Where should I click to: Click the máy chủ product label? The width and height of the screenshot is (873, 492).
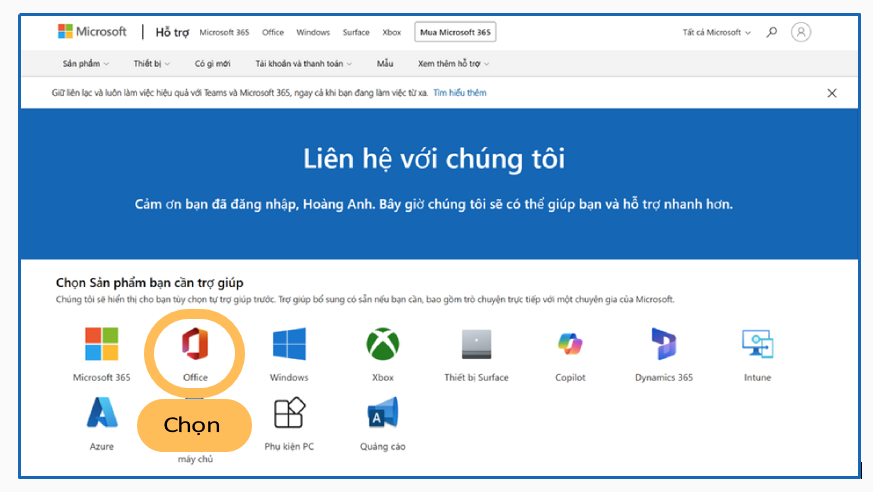tap(195, 459)
